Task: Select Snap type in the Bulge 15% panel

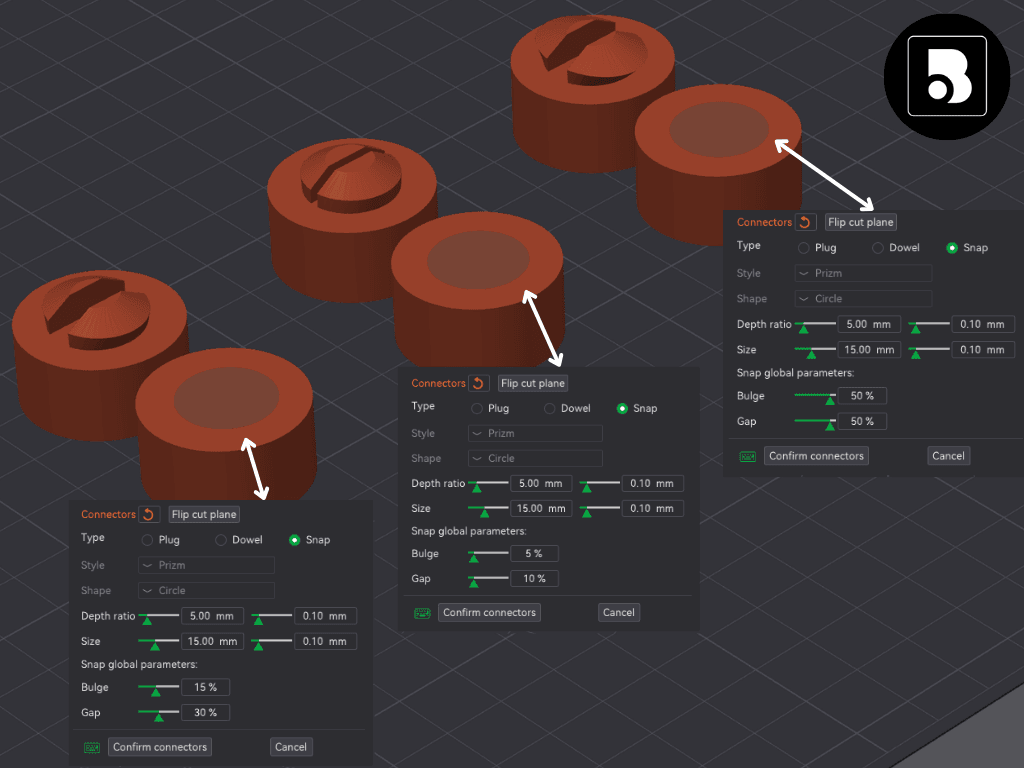Action: click(295, 540)
